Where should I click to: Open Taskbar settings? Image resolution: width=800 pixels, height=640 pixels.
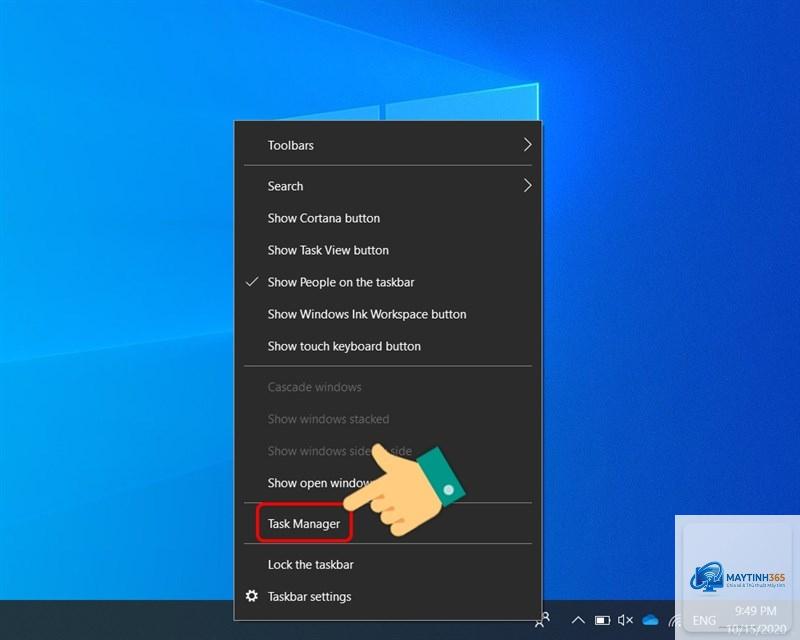(x=388, y=597)
